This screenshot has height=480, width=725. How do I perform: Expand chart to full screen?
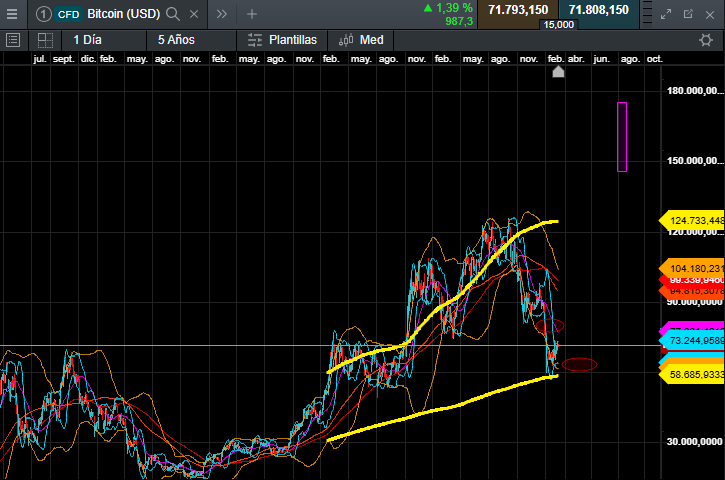point(666,14)
